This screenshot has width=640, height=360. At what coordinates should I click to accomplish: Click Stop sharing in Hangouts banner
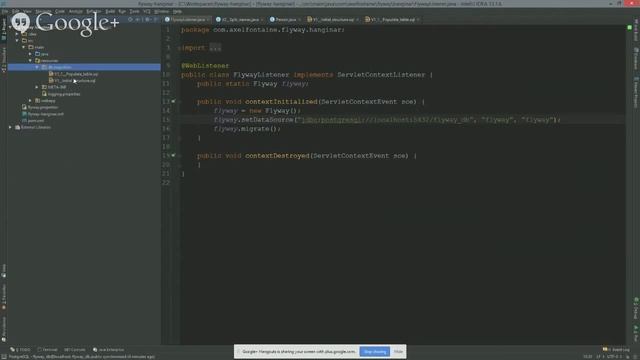coord(375,351)
